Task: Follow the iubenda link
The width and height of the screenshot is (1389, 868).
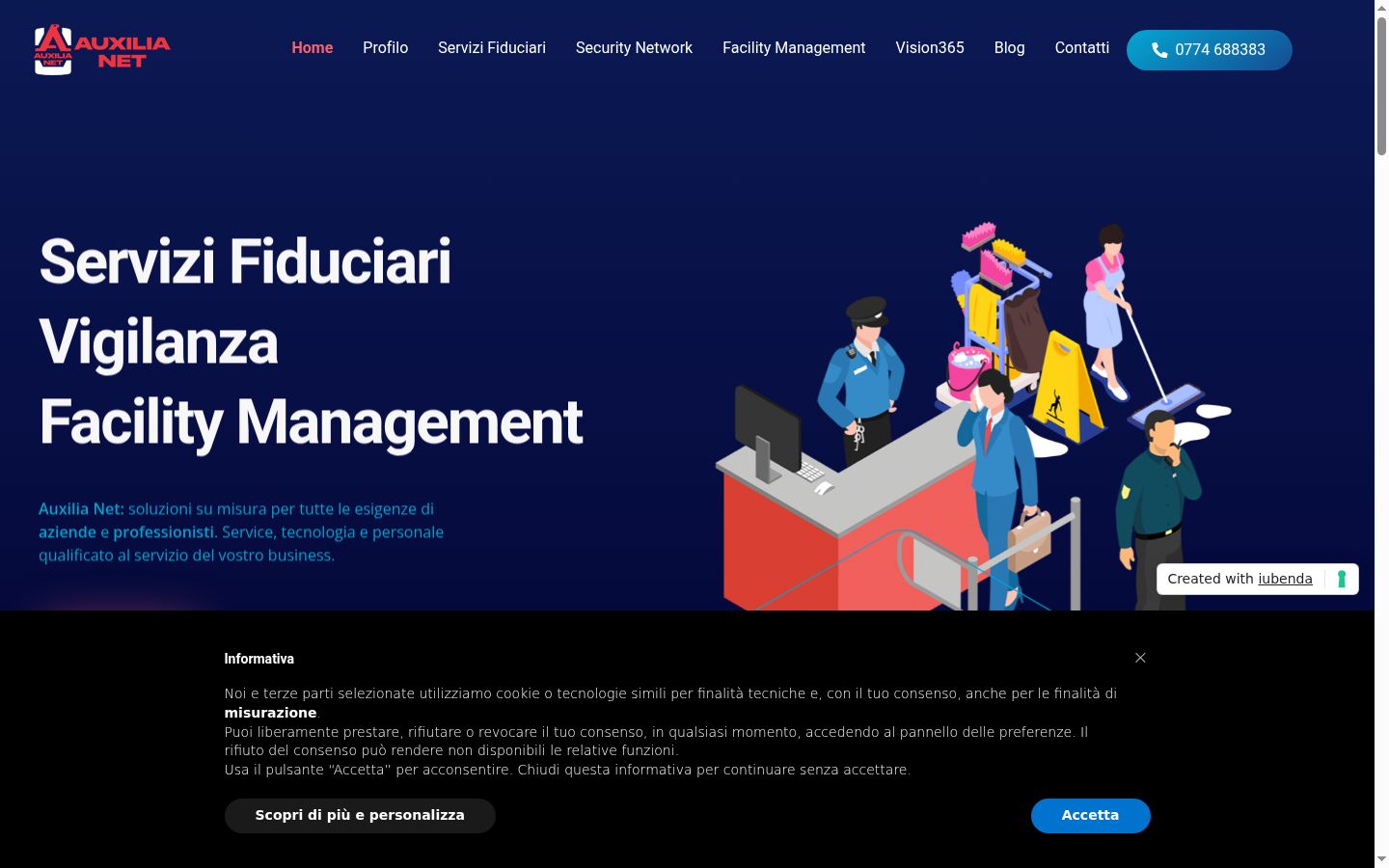Action: (1285, 579)
